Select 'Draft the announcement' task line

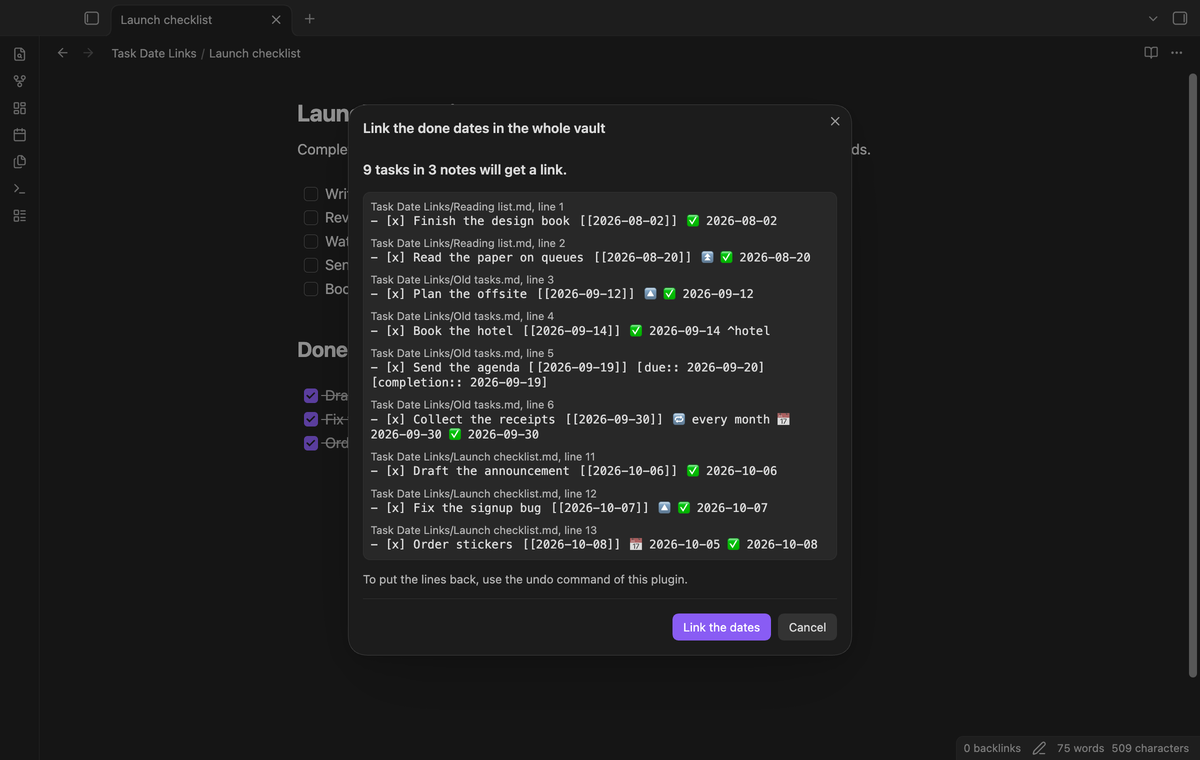point(574,471)
